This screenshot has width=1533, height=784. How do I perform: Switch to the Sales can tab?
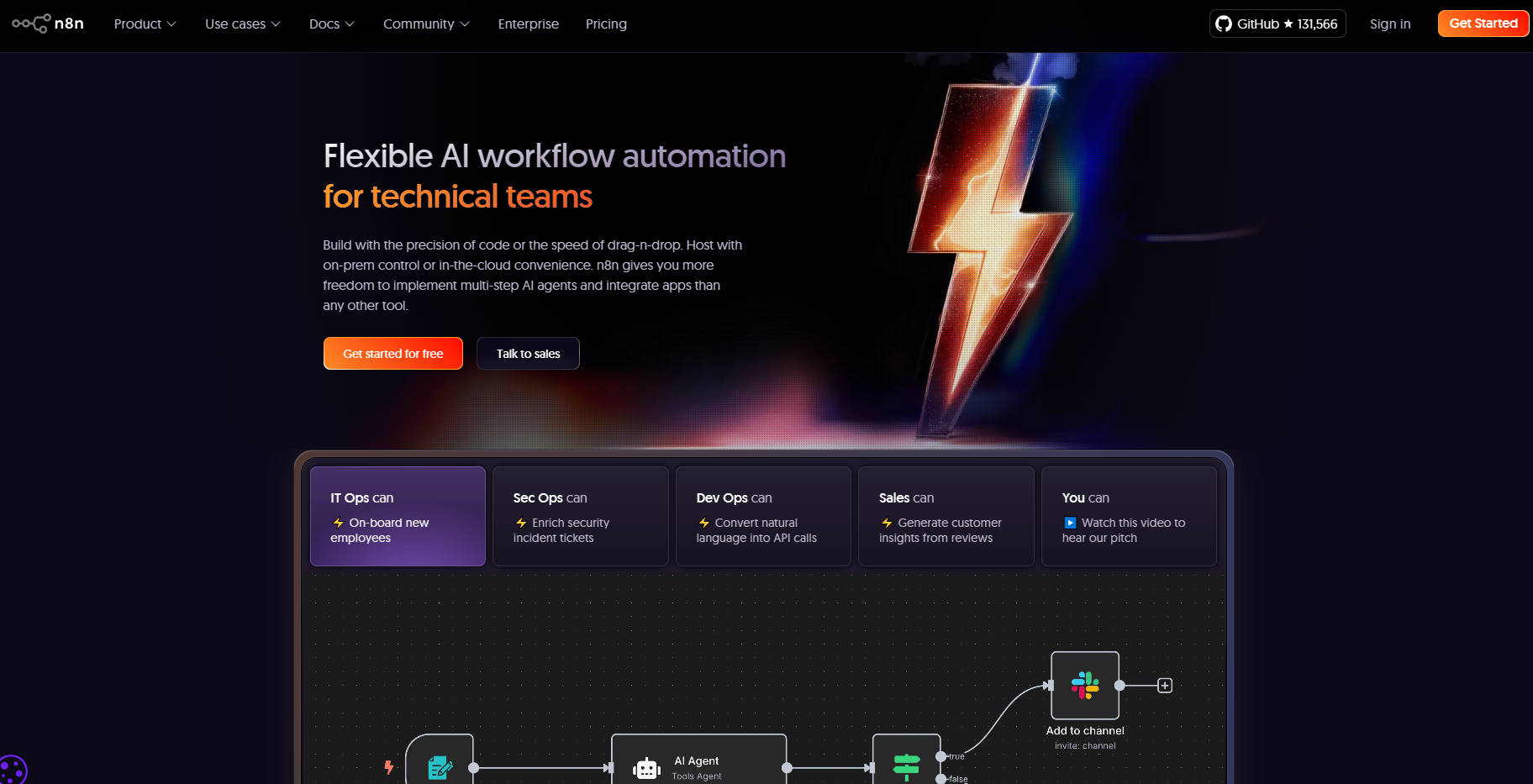[x=946, y=516]
